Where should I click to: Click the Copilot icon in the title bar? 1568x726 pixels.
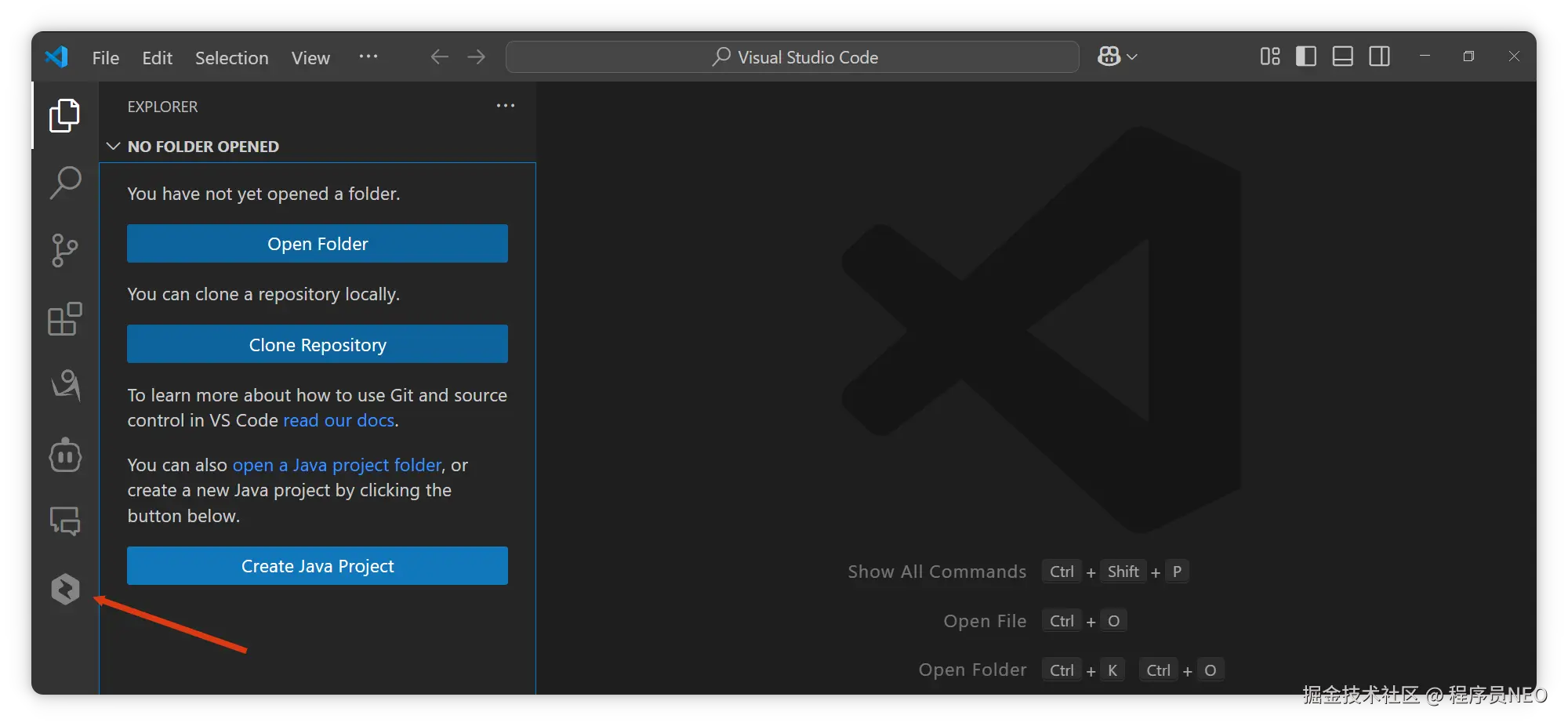[1109, 56]
